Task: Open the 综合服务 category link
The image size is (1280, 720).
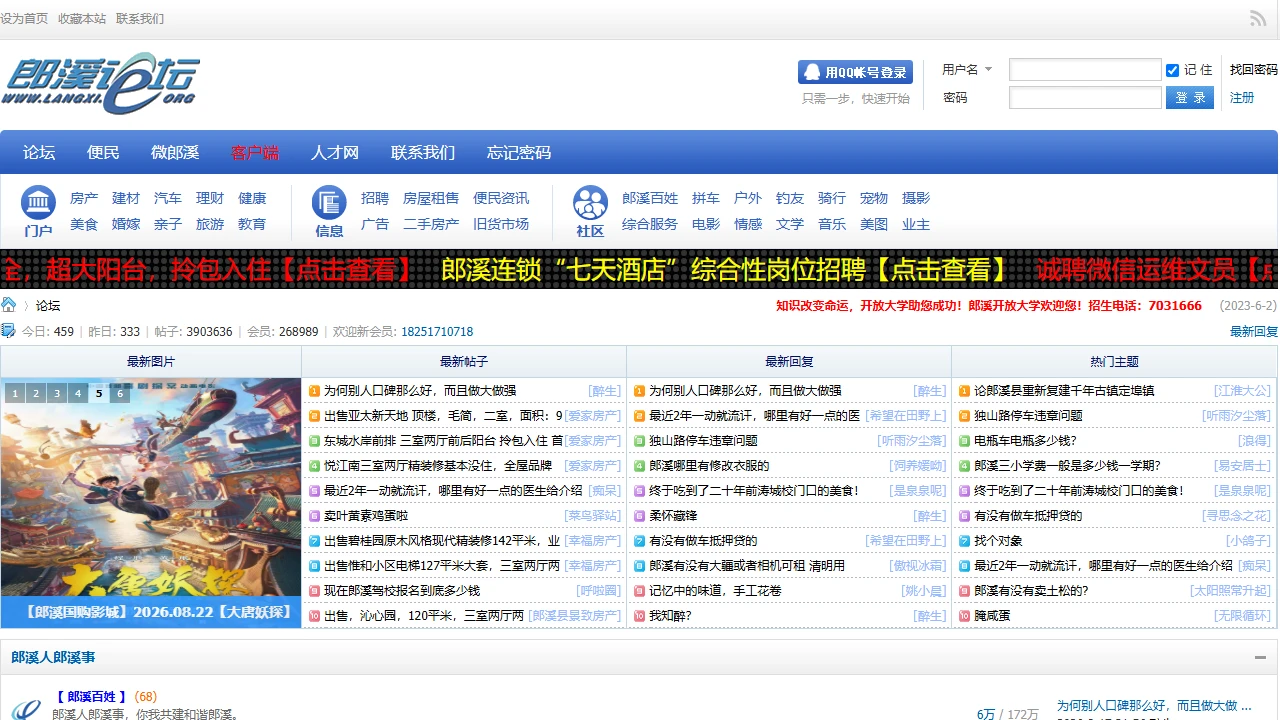Action: pyautogui.click(x=650, y=224)
